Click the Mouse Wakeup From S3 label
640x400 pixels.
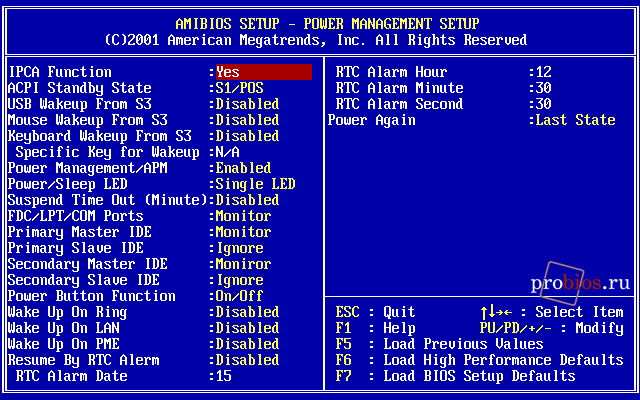pos(88,120)
